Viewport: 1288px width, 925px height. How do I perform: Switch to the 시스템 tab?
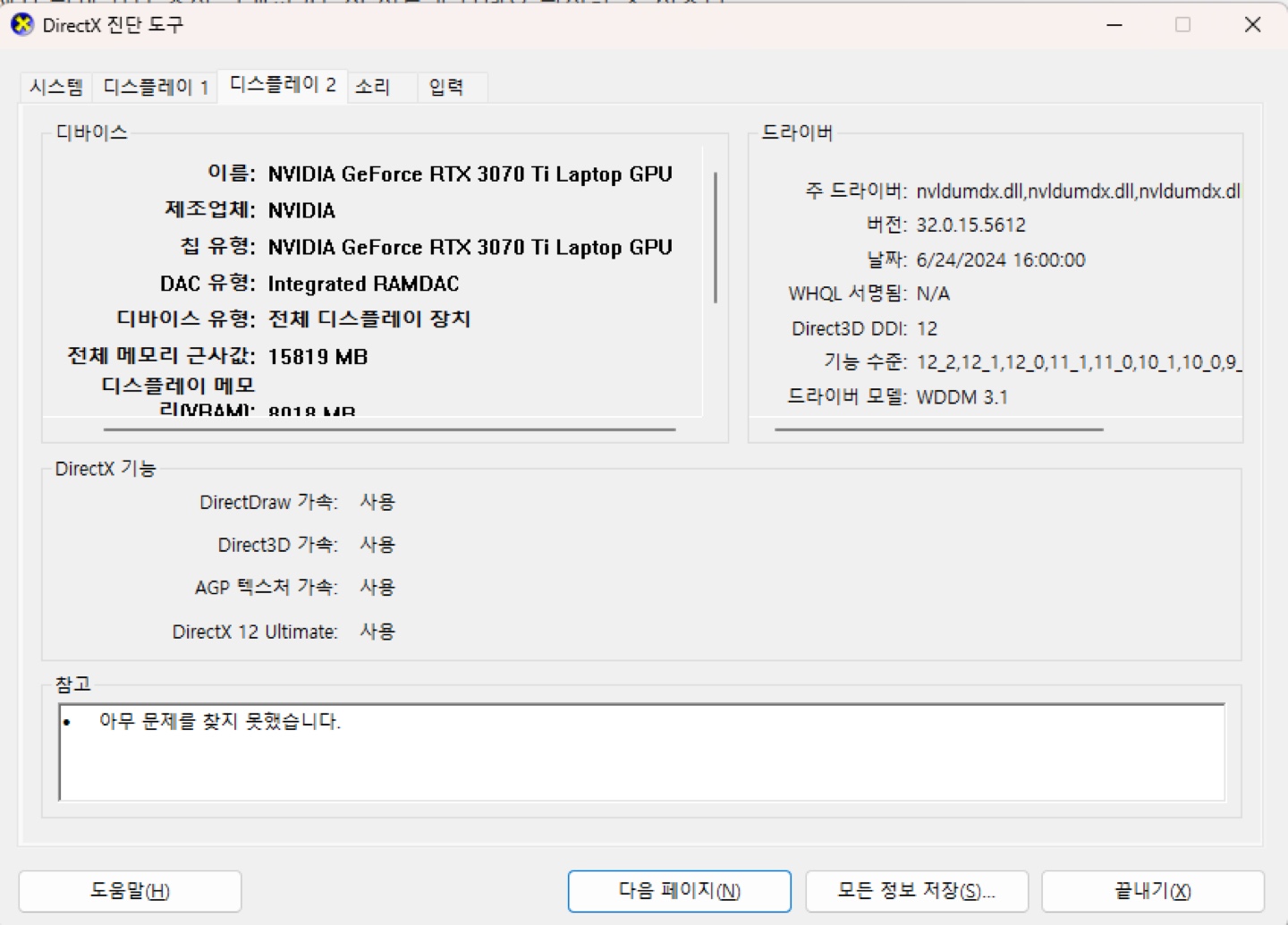pos(56,87)
